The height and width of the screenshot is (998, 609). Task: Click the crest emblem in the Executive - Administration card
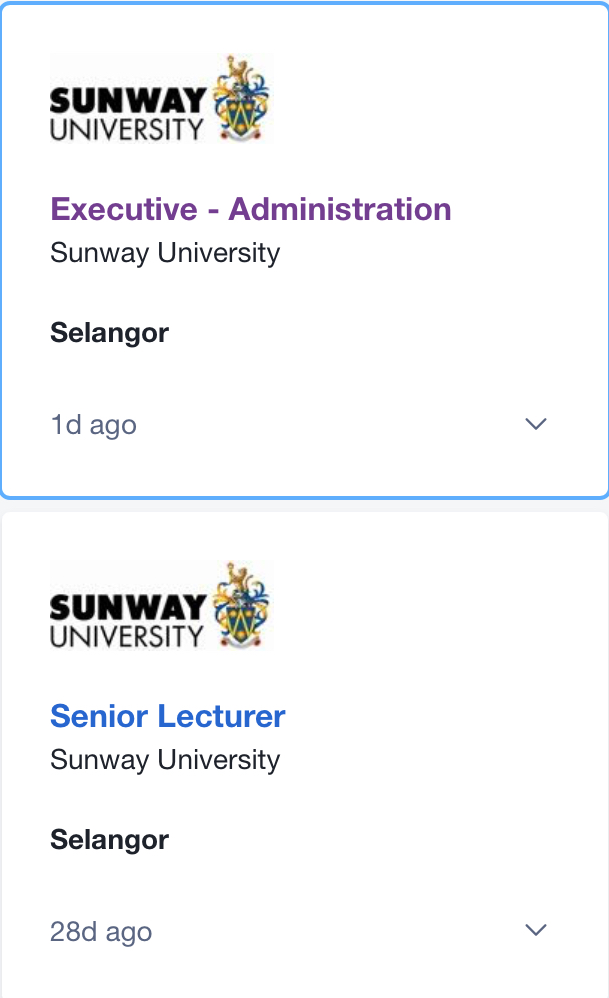point(241,98)
